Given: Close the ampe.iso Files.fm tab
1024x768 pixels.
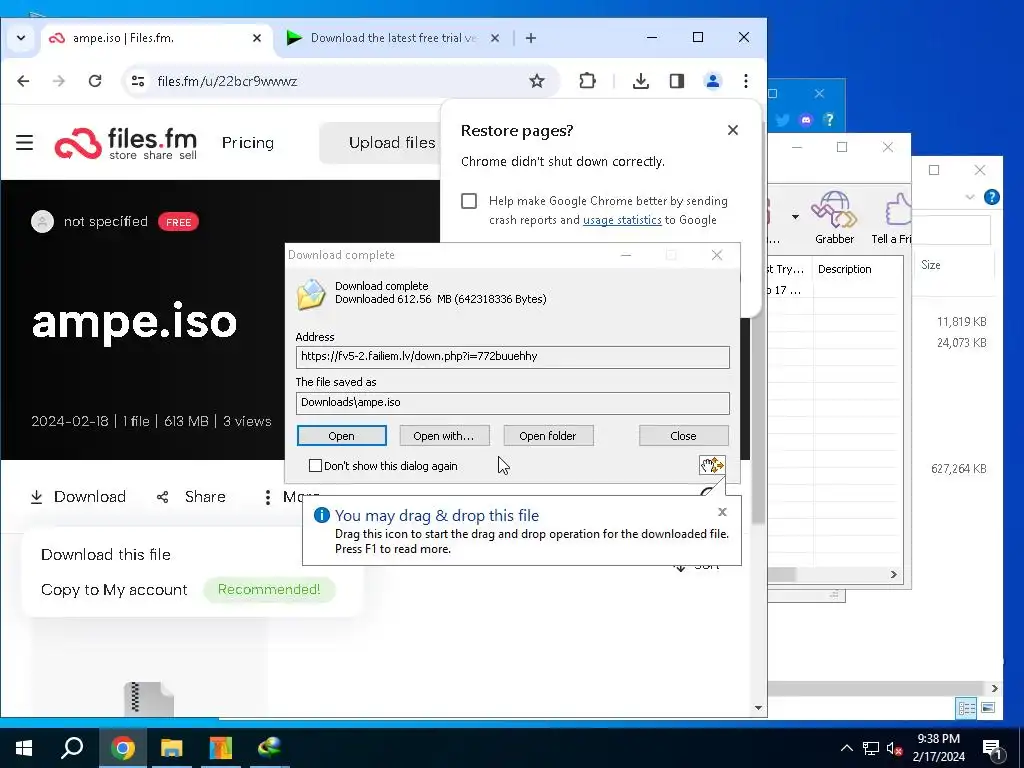Looking at the screenshot, I should [x=257, y=38].
